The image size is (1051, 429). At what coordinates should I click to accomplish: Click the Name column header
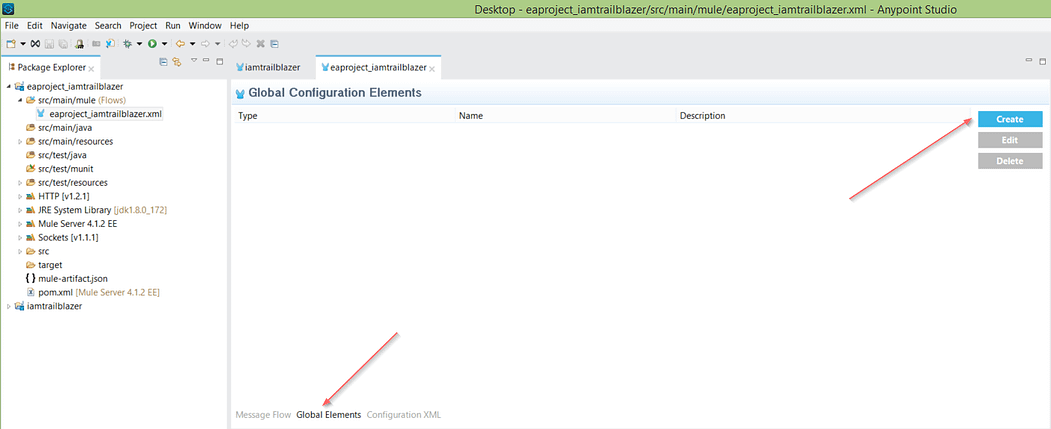(566, 115)
